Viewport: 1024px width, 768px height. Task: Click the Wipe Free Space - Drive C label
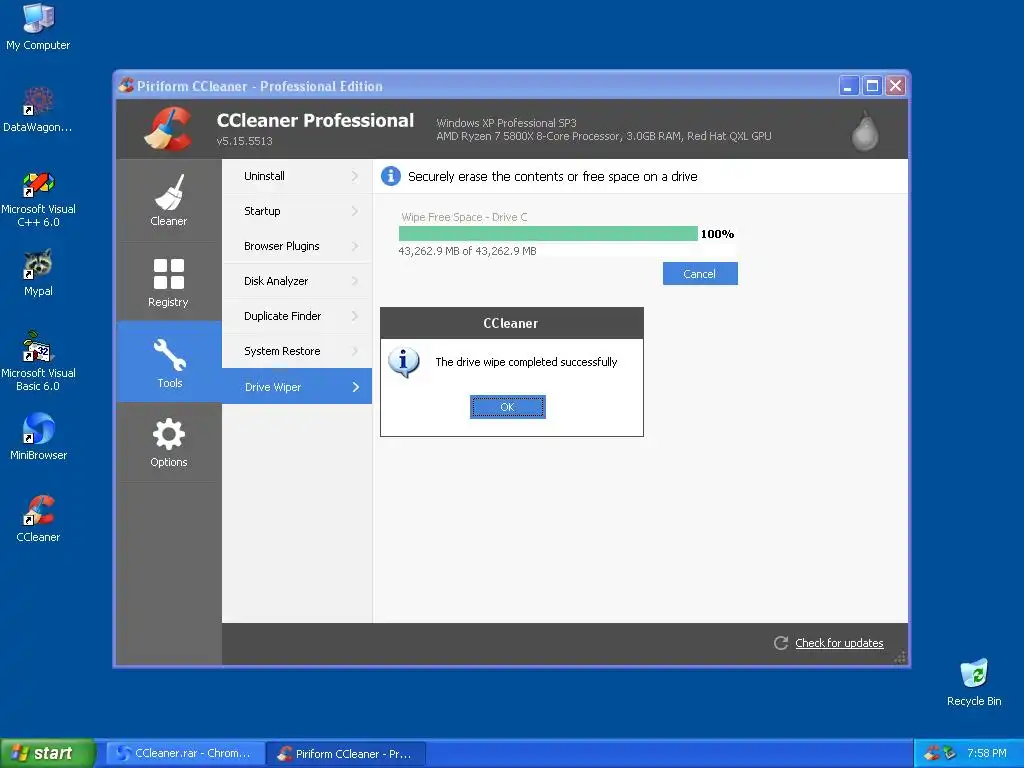tap(464, 217)
